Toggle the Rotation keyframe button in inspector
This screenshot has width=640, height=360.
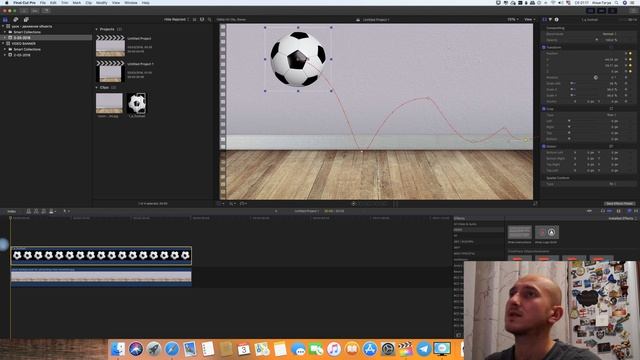pyautogui.click(x=626, y=77)
